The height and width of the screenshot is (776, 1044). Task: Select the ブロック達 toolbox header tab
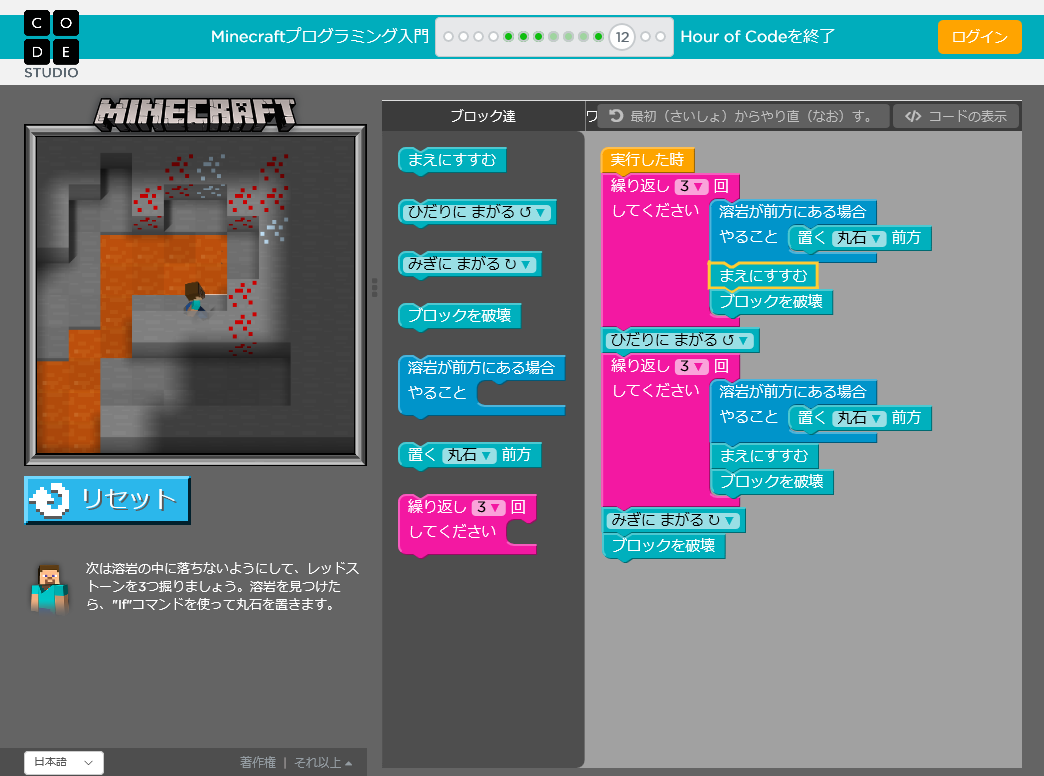pyautogui.click(x=483, y=116)
